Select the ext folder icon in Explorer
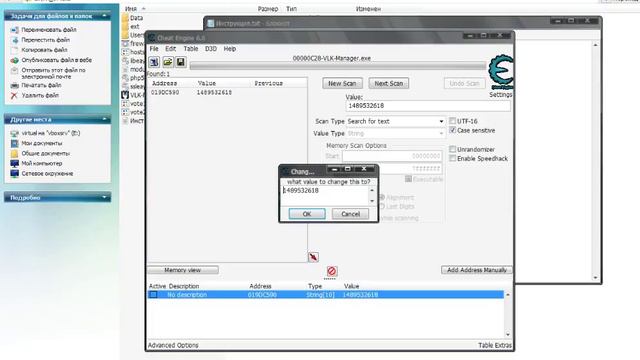 [125, 27]
